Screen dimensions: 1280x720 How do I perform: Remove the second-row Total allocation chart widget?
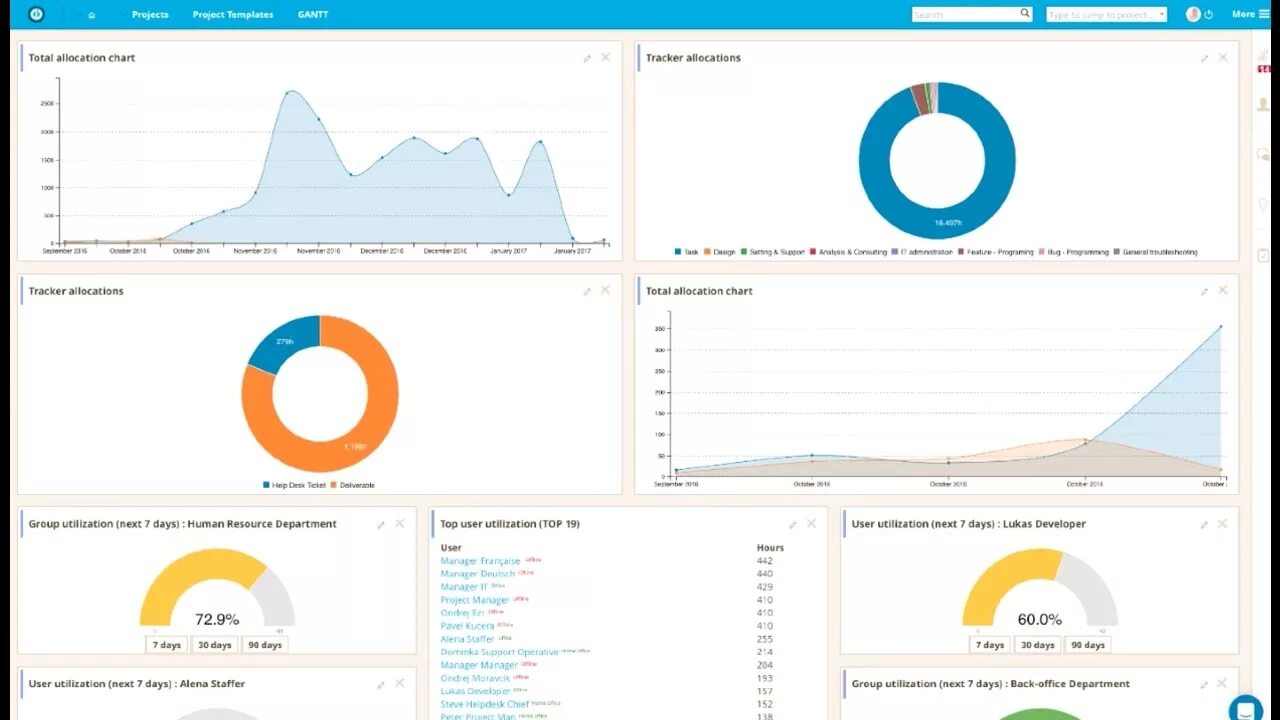1222,290
